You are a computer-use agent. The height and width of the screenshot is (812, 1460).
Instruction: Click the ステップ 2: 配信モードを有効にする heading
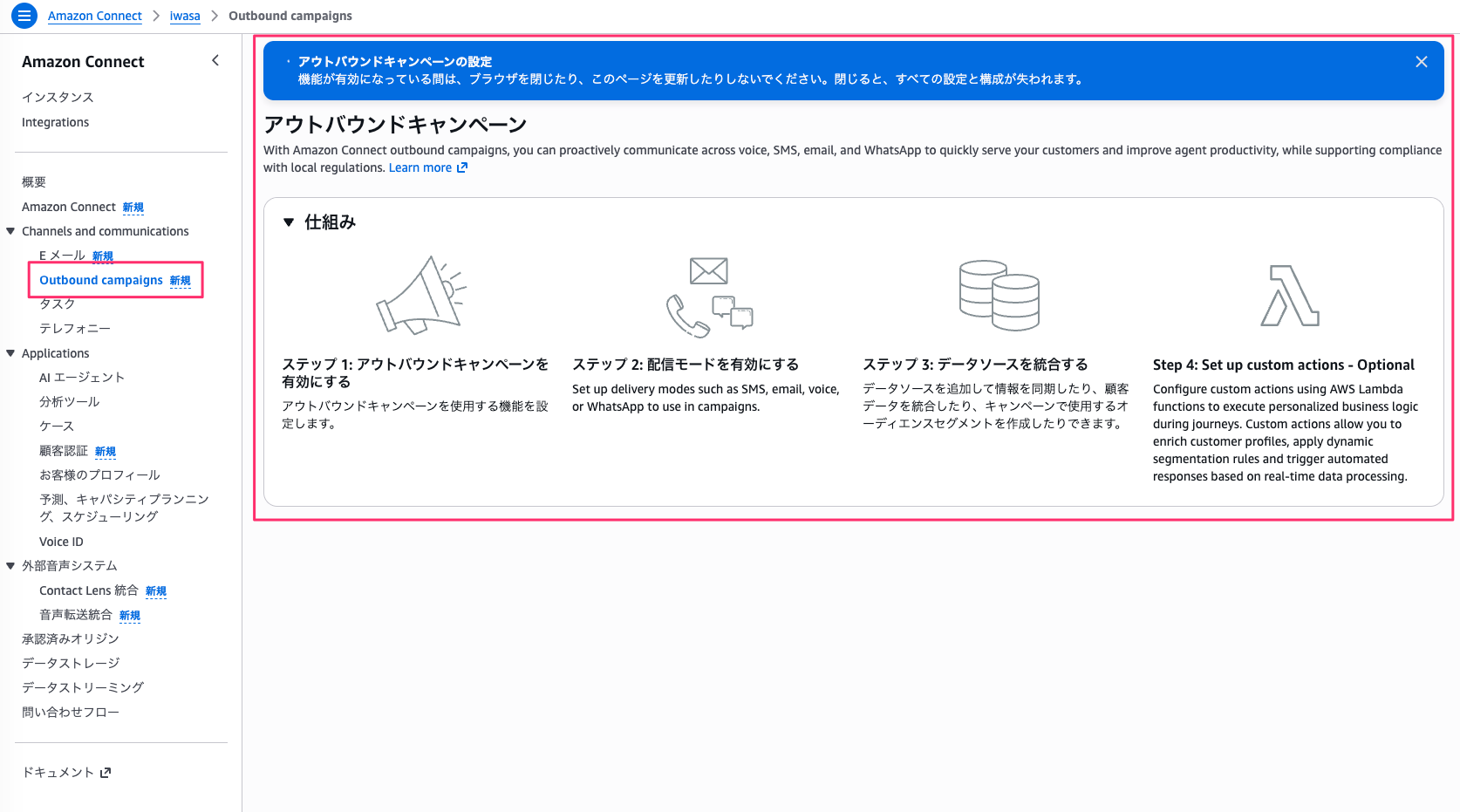click(686, 364)
